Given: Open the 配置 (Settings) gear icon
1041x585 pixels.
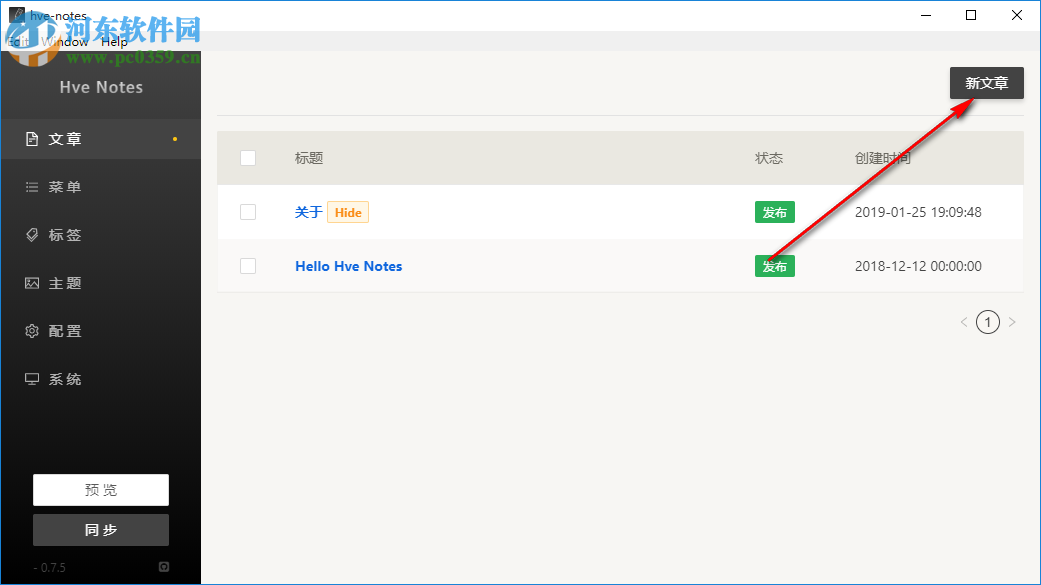Looking at the screenshot, I should (32, 331).
